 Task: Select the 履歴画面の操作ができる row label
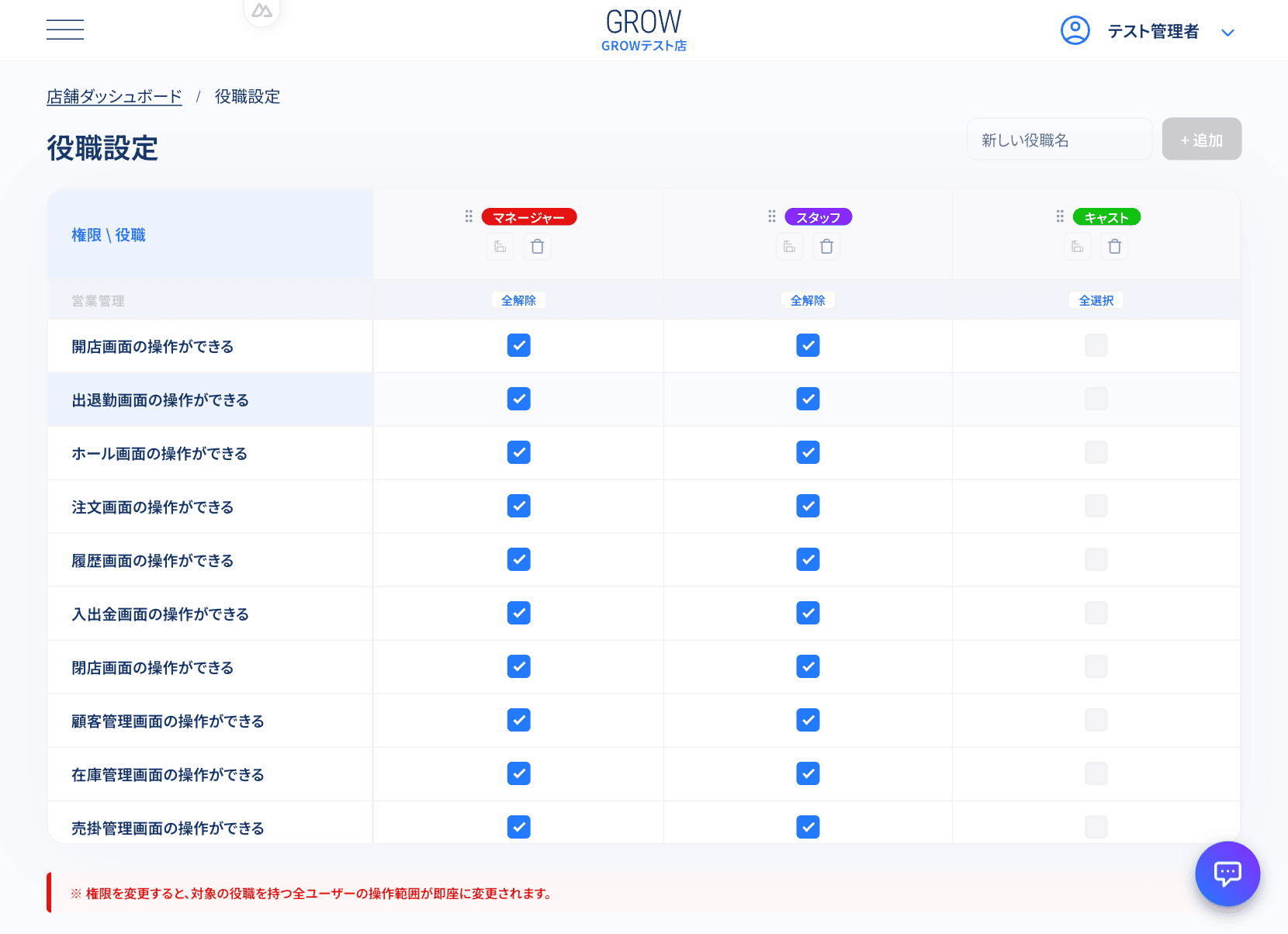click(152, 561)
